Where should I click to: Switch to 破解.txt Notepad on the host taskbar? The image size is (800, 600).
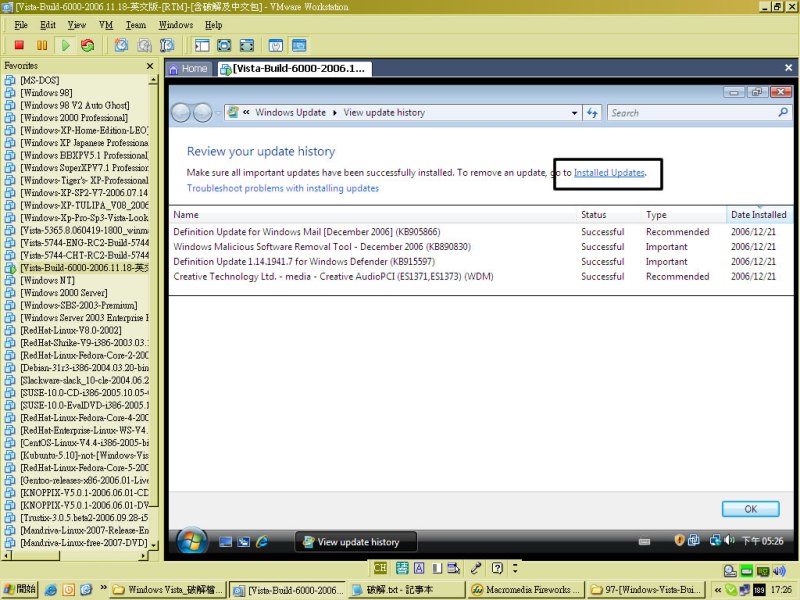[x=407, y=590]
